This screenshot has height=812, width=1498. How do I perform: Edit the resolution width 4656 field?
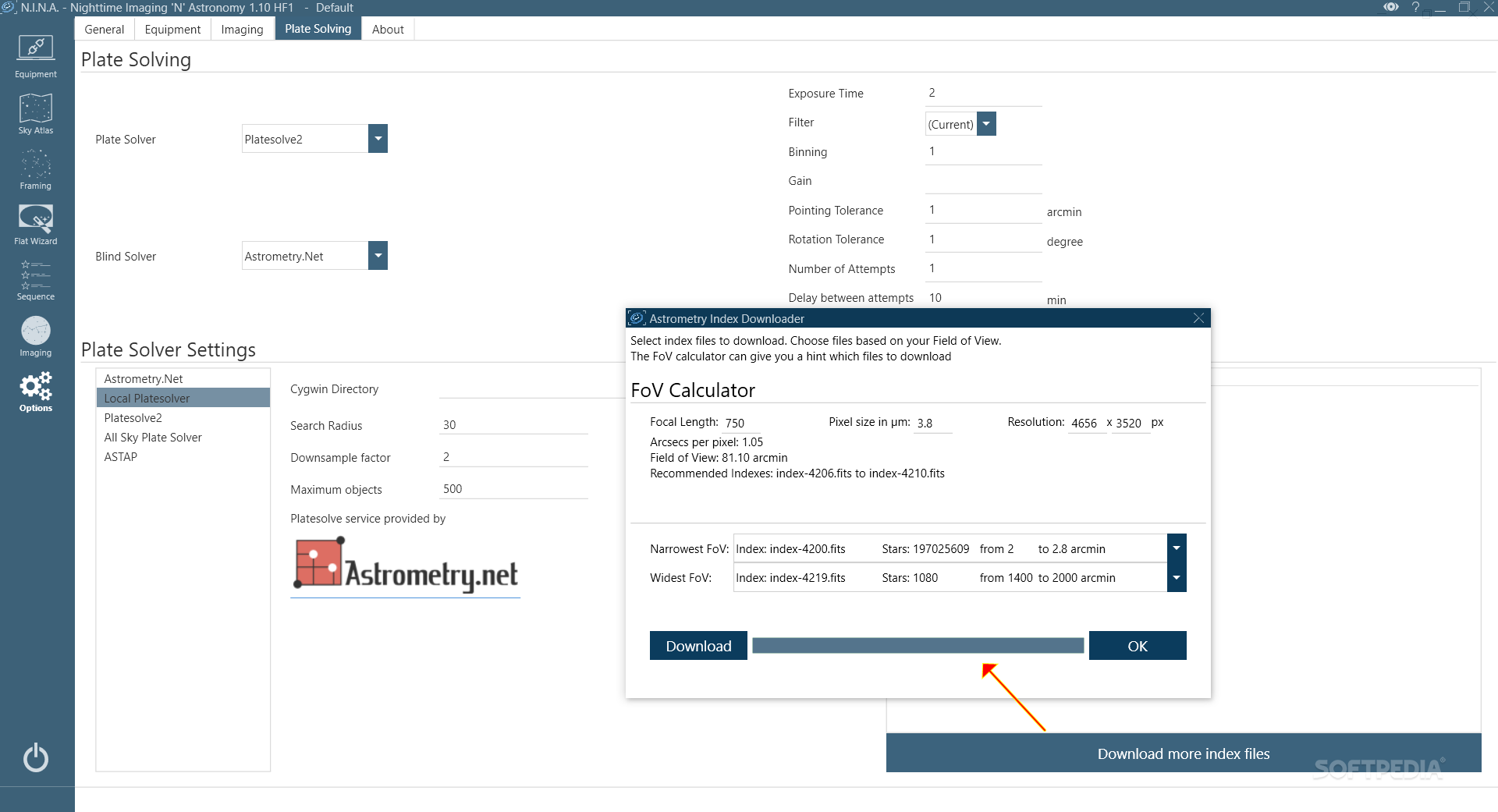pyautogui.click(x=1086, y=423)
